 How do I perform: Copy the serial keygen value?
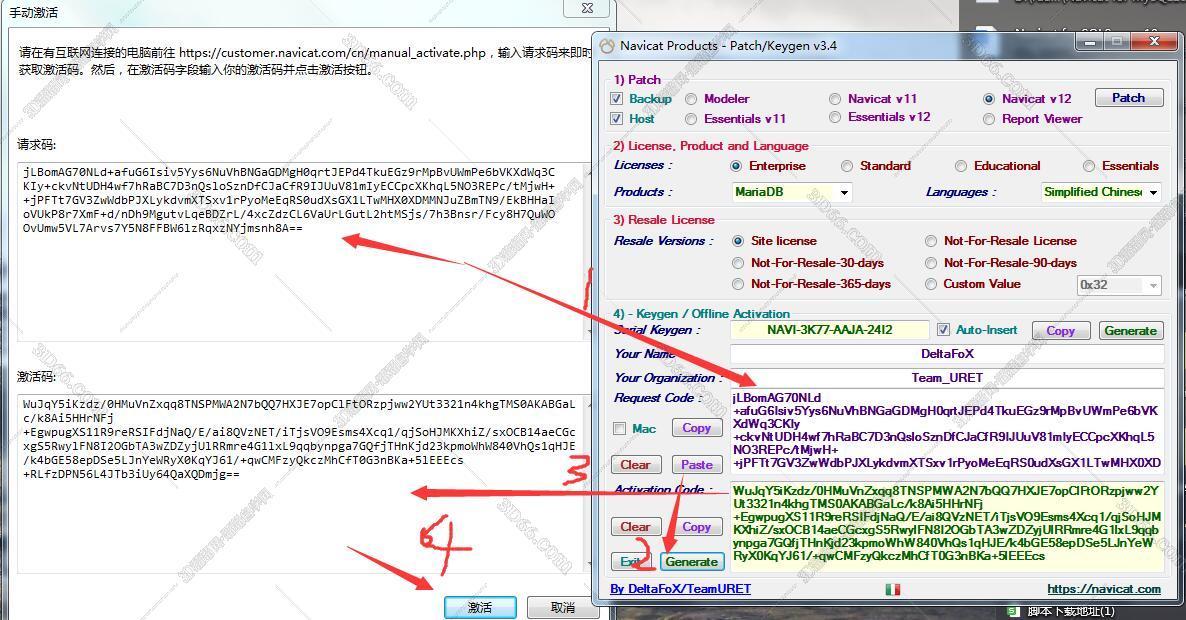(1060, 330)
